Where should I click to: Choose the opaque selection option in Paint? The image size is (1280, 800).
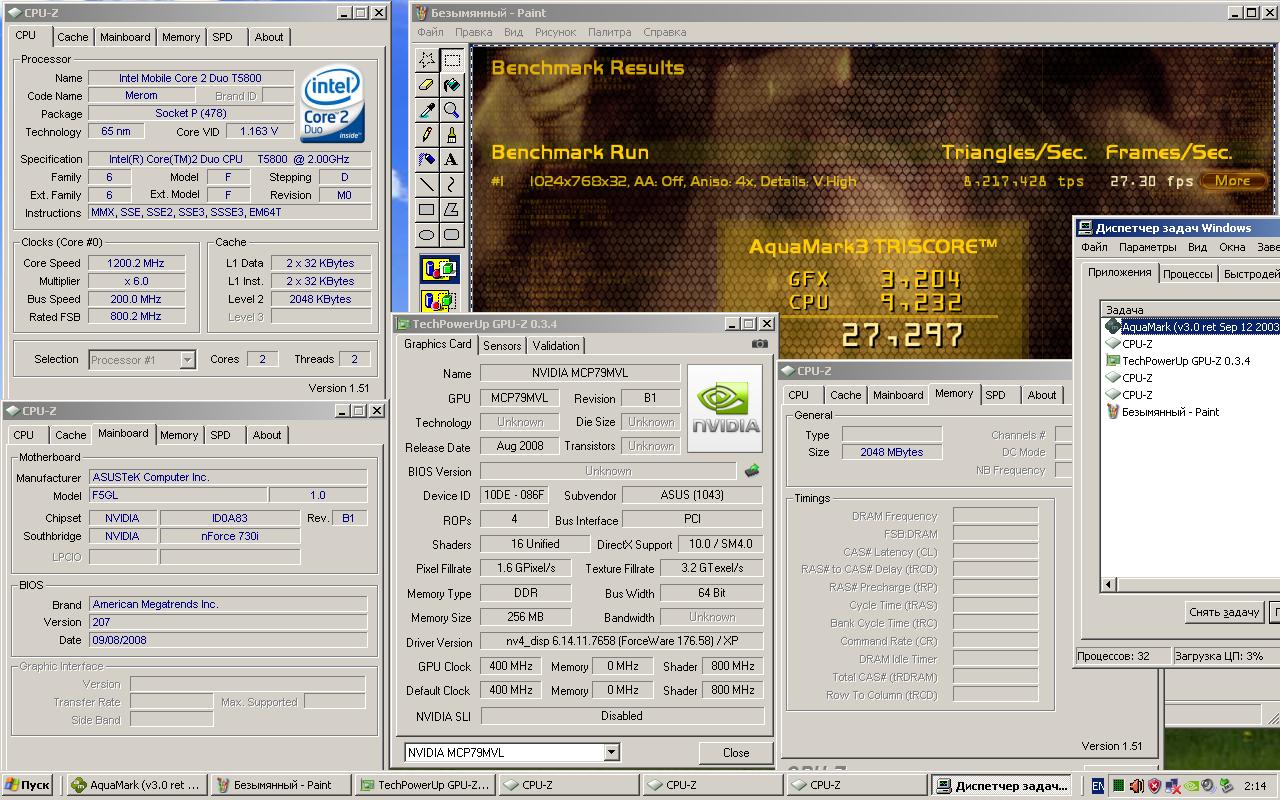coord(440,269)
